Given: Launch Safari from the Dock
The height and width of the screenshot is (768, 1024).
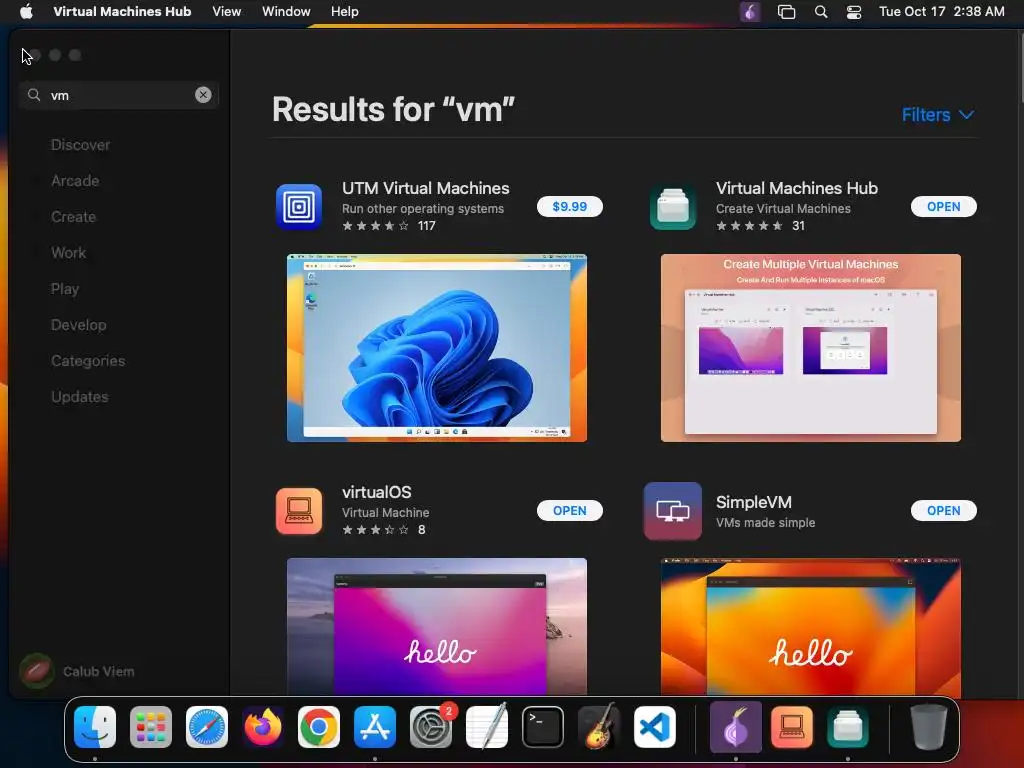Looking at the screenshot, I should 207,726.
